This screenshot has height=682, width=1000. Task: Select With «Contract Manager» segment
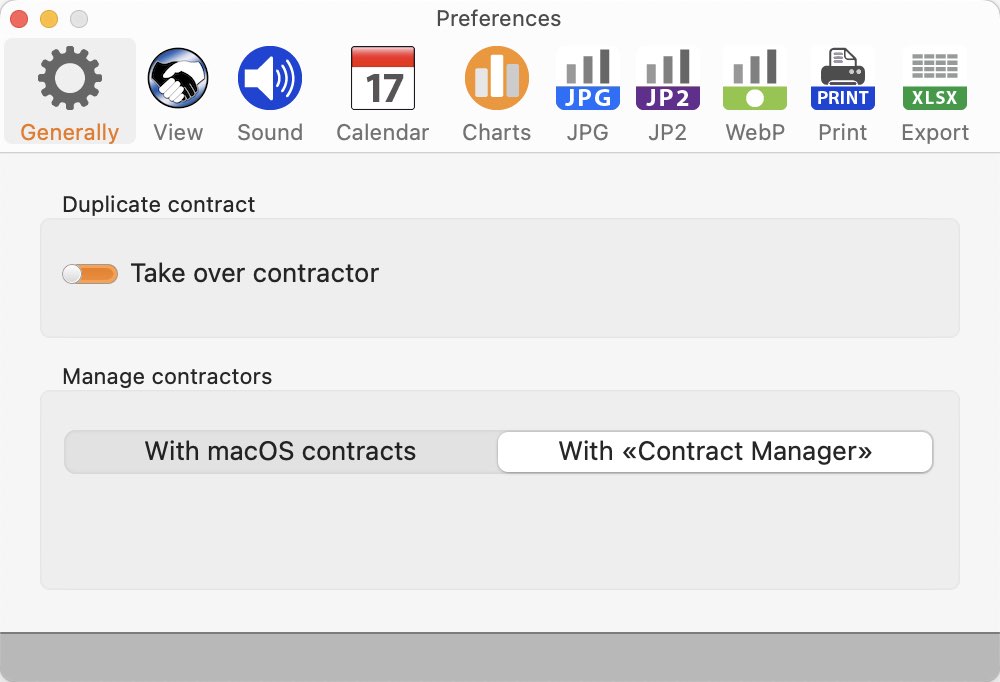pyautogui.click(x=715, y=452)
